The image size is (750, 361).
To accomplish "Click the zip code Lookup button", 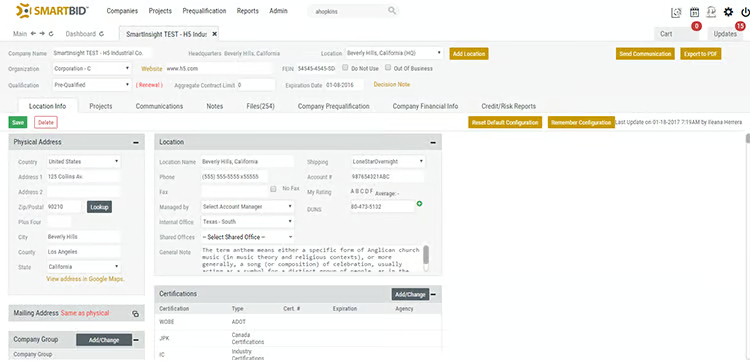I will point(99,207).
